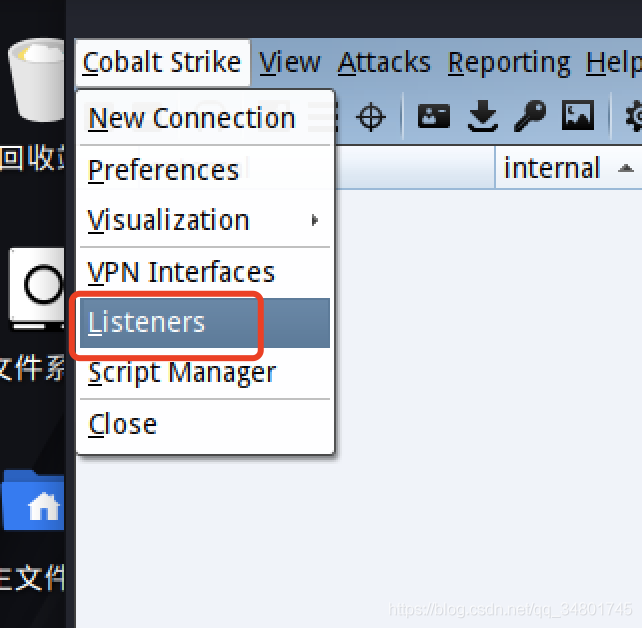
Task: Click the downloads arrow toolbar icon
Action: [483, 116]
